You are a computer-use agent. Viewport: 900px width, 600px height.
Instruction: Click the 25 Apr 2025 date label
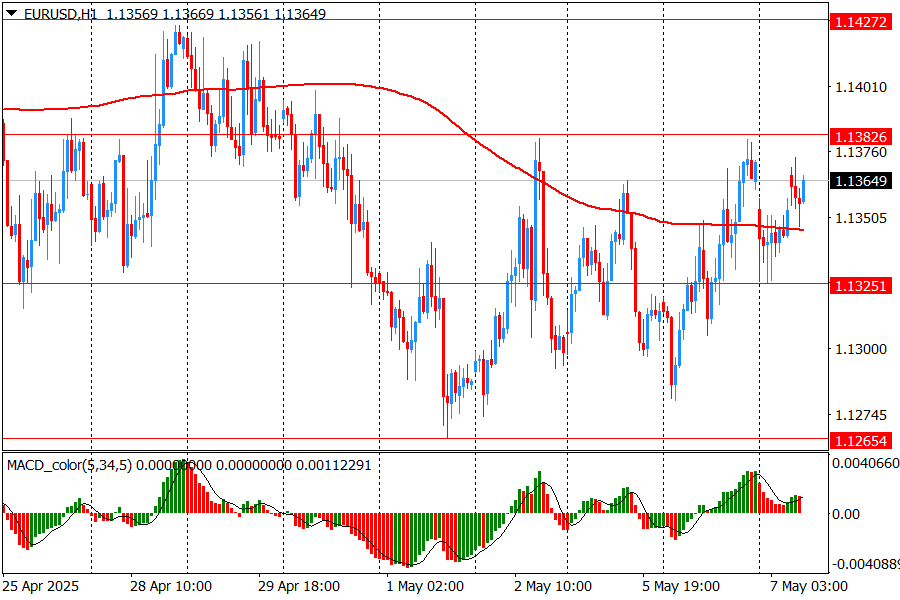41,586
